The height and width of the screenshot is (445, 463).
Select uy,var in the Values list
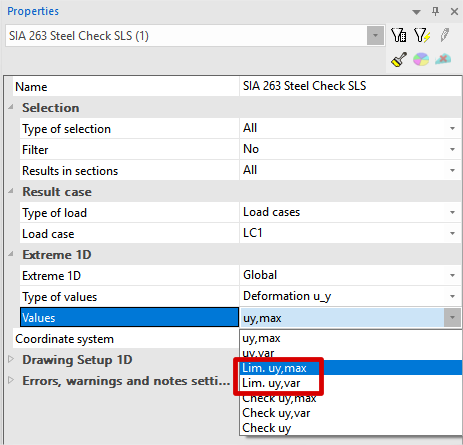click(x=351, y=353)
